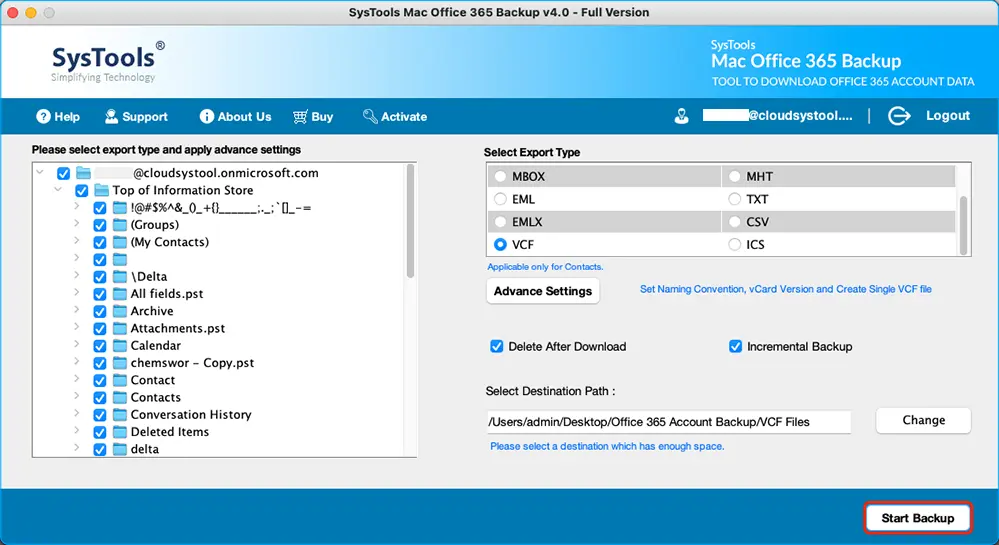Click the folder tree vertical scrollbar

(410, 221)
